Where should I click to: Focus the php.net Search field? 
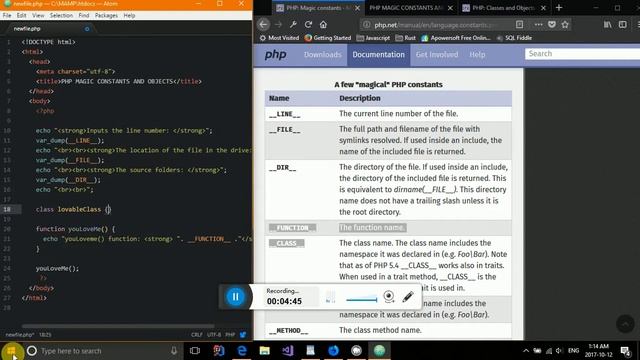tap(582, 53)
